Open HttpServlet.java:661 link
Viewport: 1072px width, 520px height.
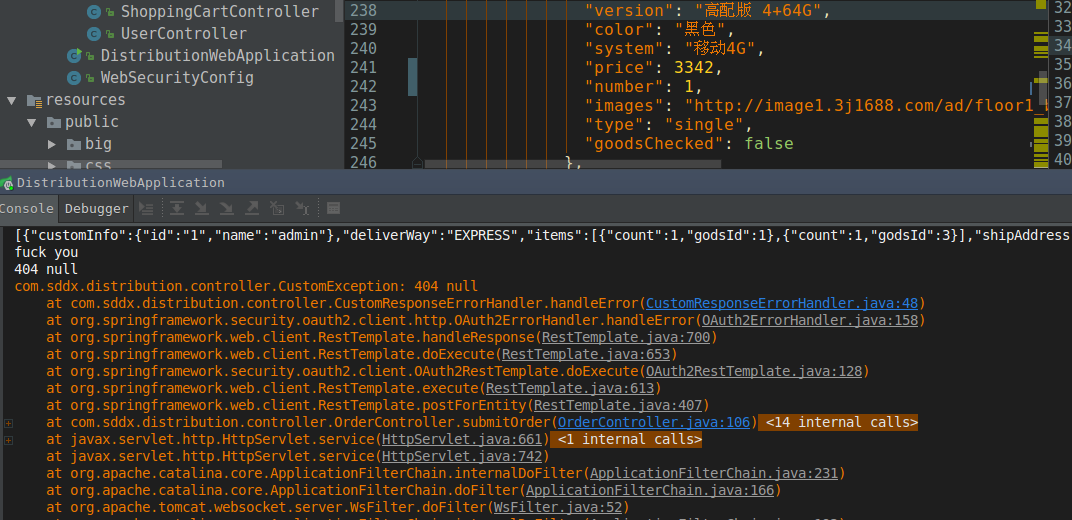pos(461,440)
